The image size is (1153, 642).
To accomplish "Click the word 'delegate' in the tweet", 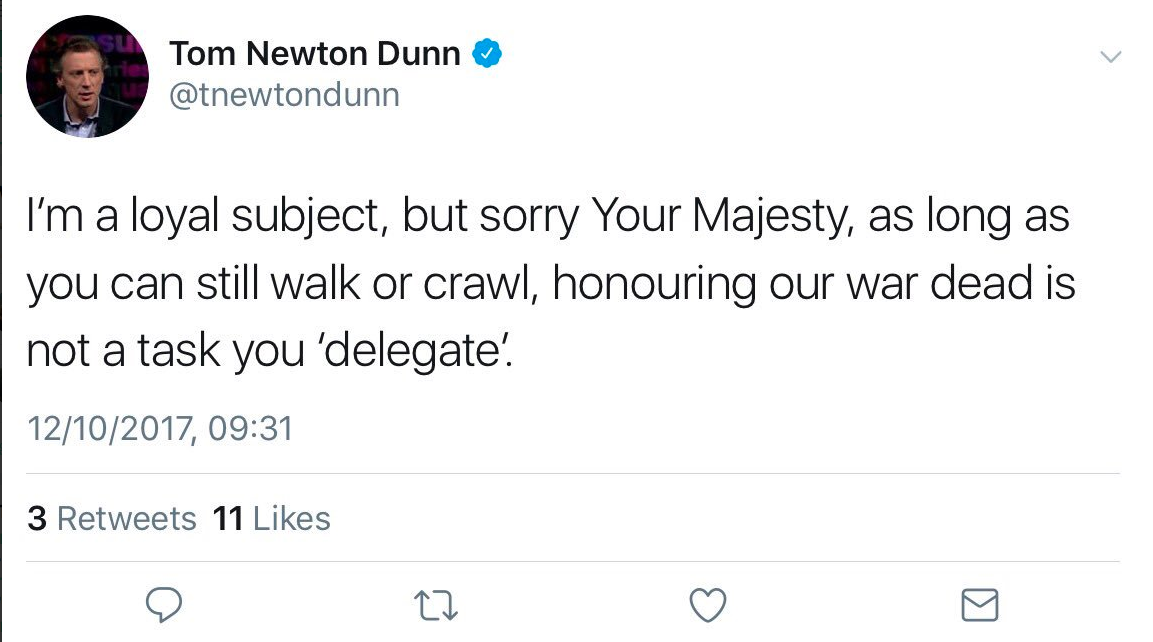I will pos(414,352).
